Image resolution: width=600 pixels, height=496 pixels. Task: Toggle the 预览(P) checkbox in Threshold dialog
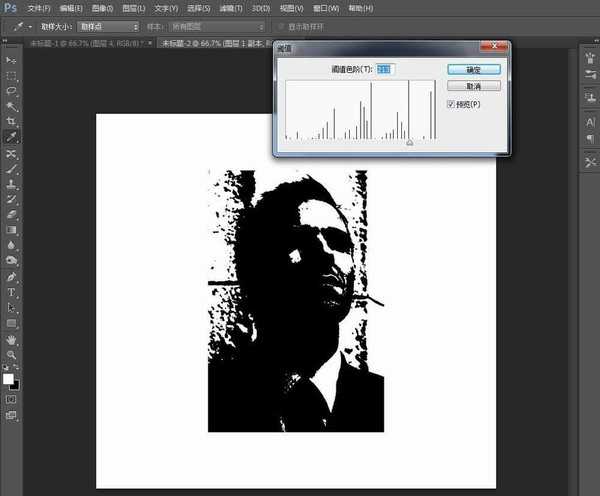click(x=451, y=104)
